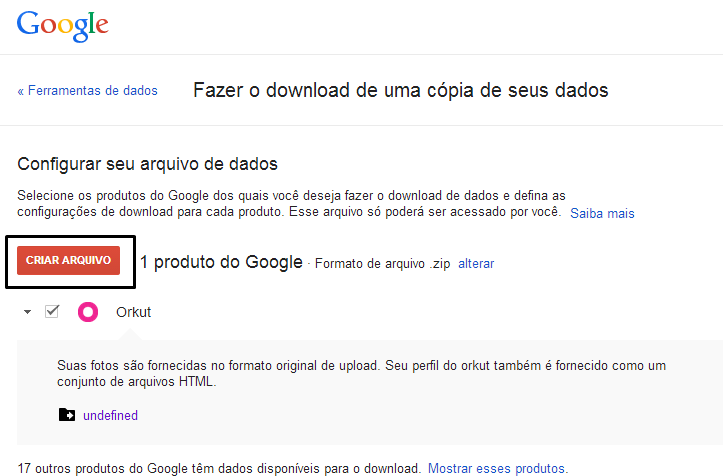Toggle the Orkut product checkbox
The width and height of the screenshot is (723, 476).
pyautogui.click(x=52, y=311)
